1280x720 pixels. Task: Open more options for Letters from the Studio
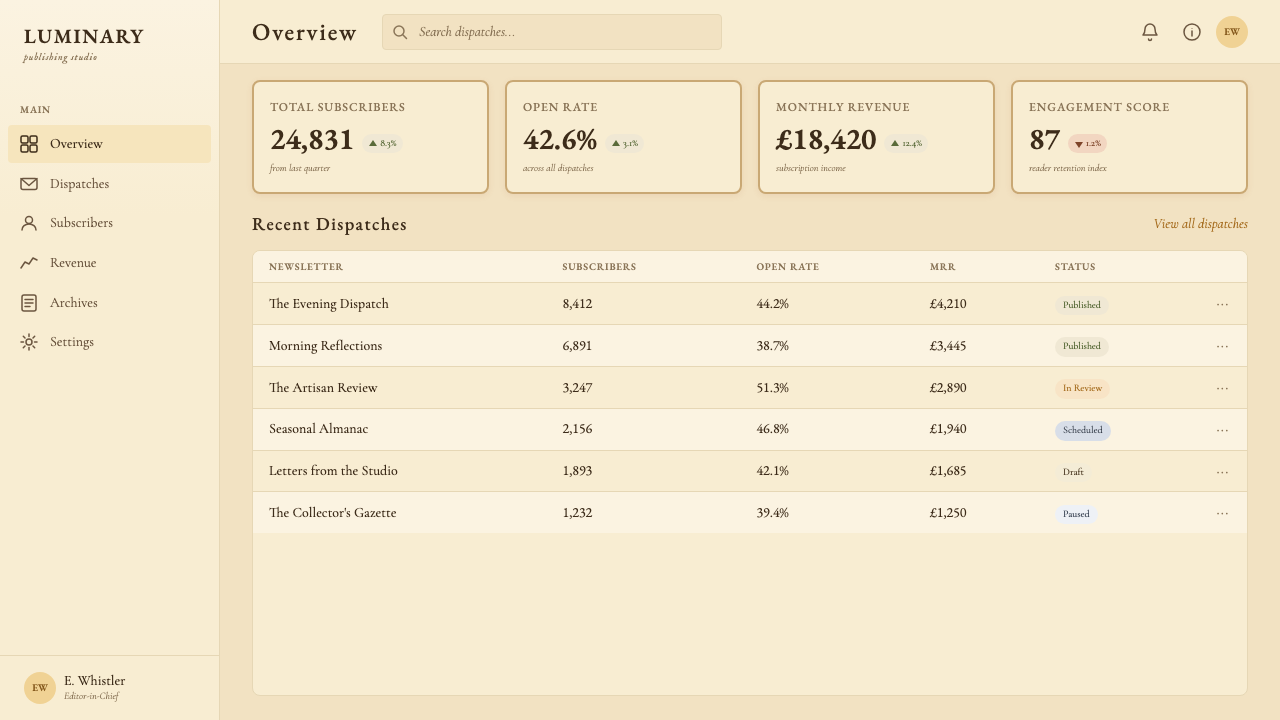1222,472
